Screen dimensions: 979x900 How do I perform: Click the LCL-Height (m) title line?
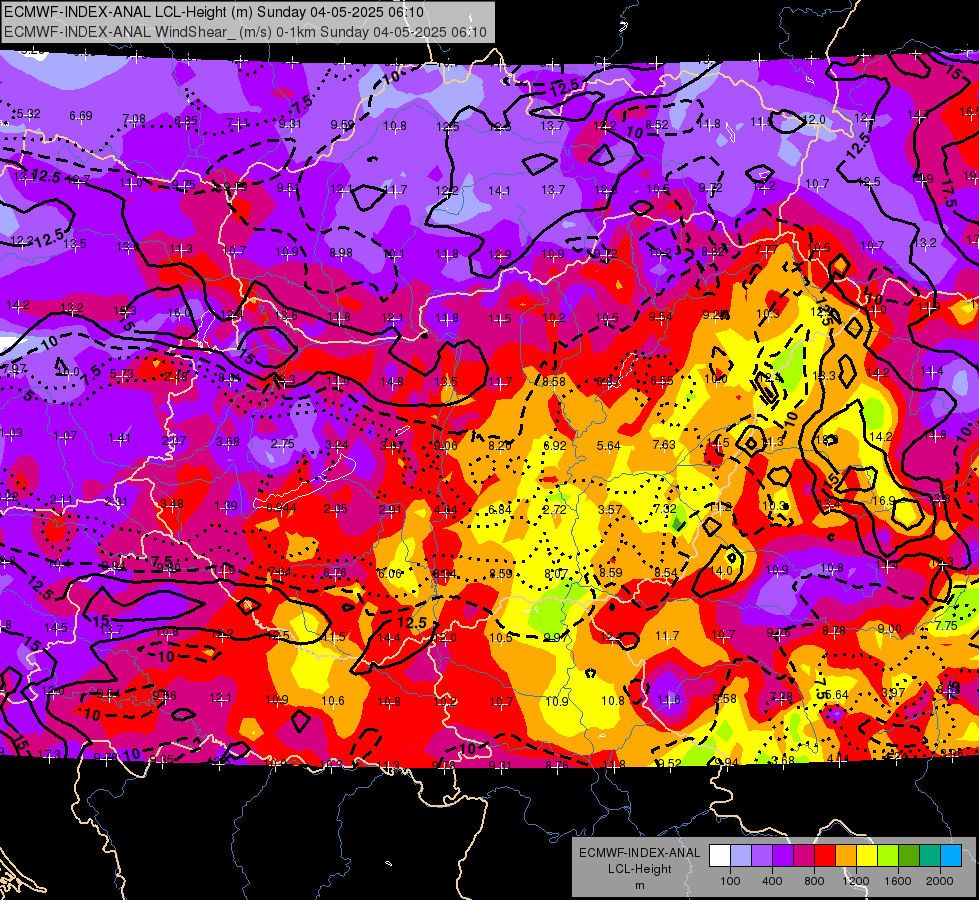point(214,12)
